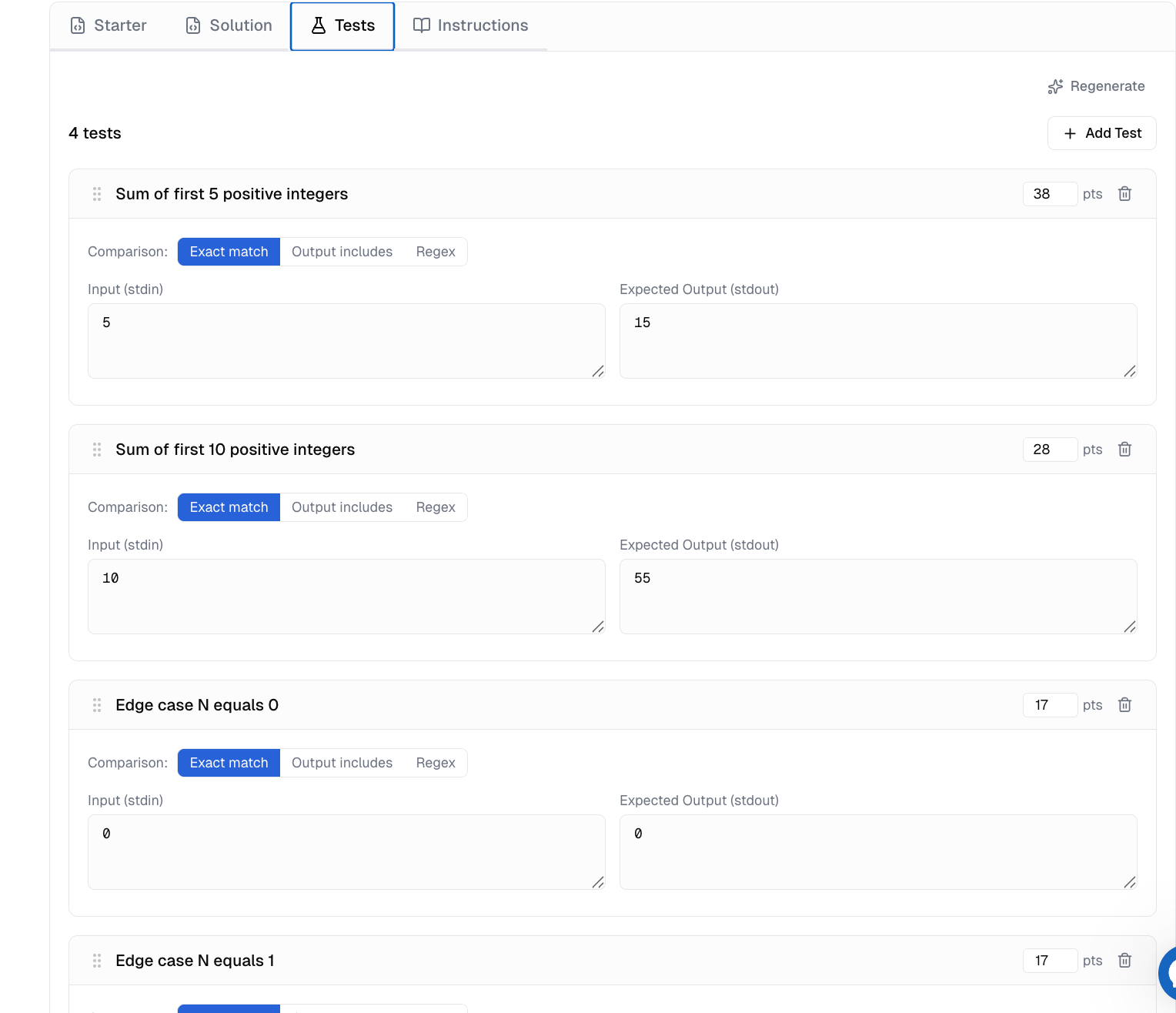Select Exact match for 'Sum of first 5' test
Screen dimensions: 1176x1013
click(229, 252)
